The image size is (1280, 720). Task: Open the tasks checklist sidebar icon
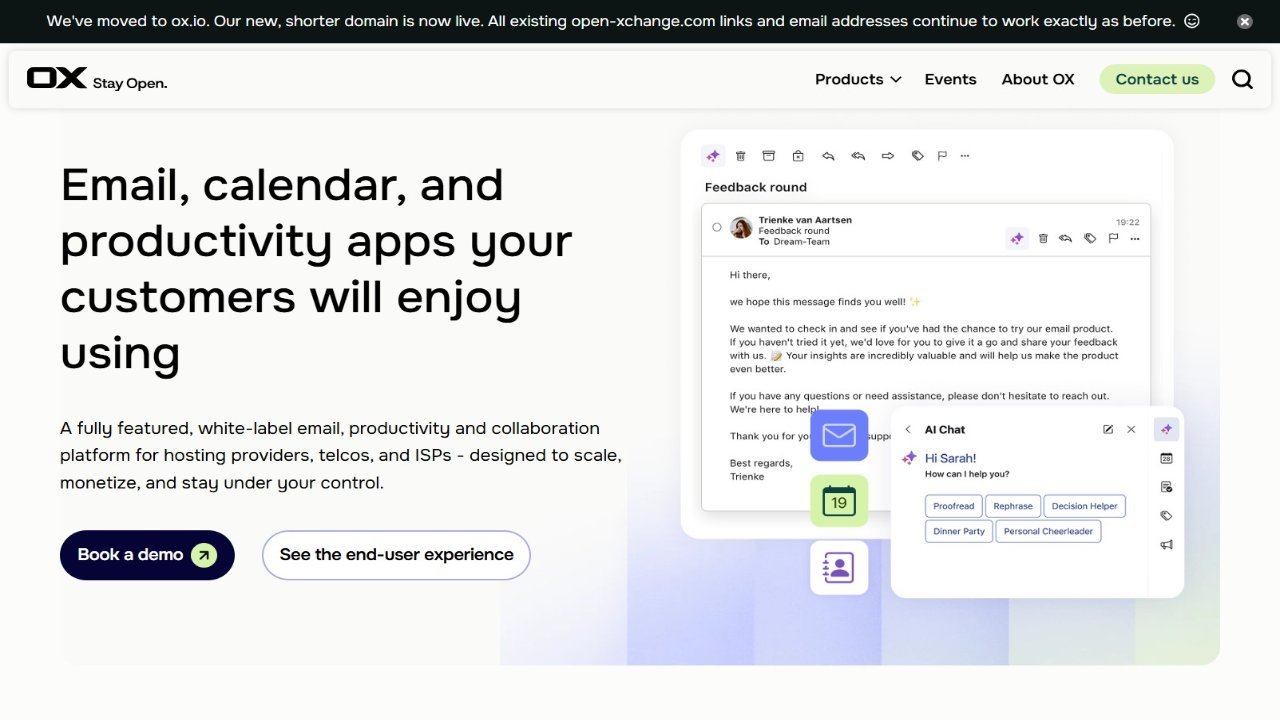coord(1166,487)
